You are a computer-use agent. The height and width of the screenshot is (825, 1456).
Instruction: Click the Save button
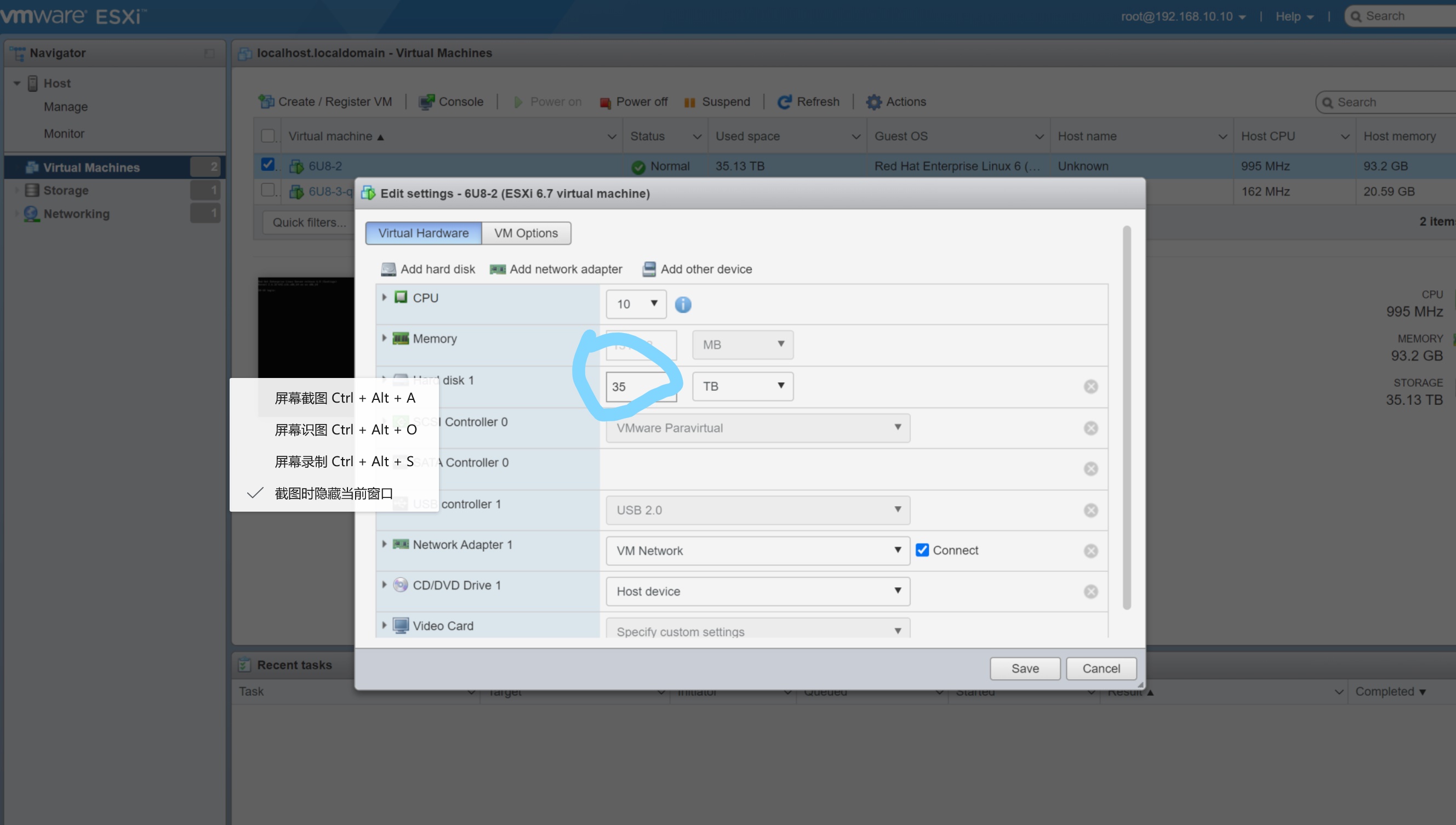point(1025,669)
